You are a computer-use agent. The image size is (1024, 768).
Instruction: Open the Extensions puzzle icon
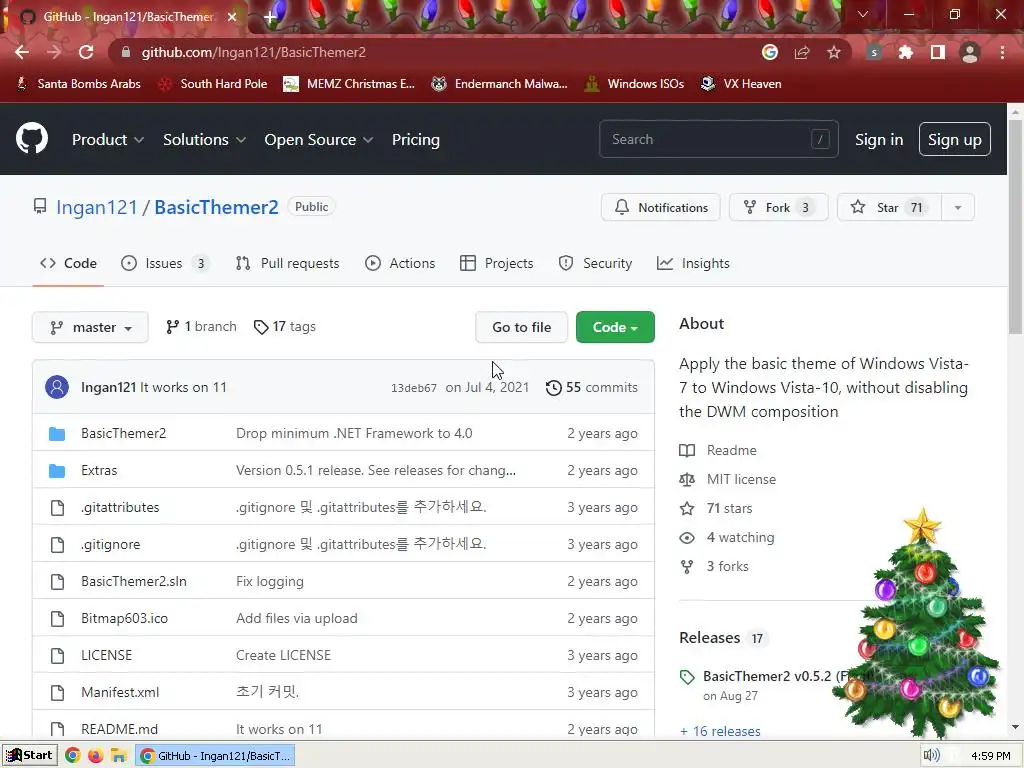[x=906, y=52]
